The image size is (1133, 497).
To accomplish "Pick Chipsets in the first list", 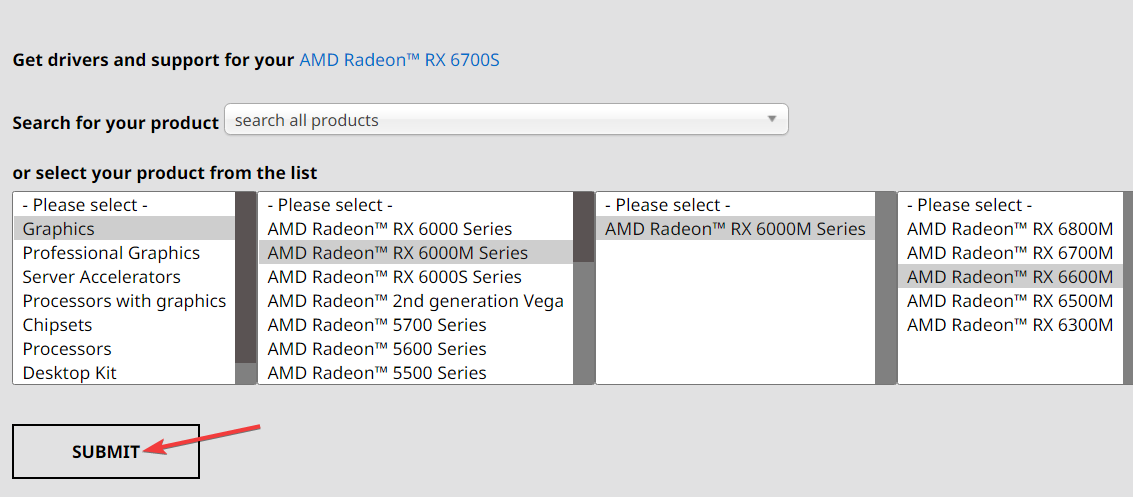I will coord(57,325).
